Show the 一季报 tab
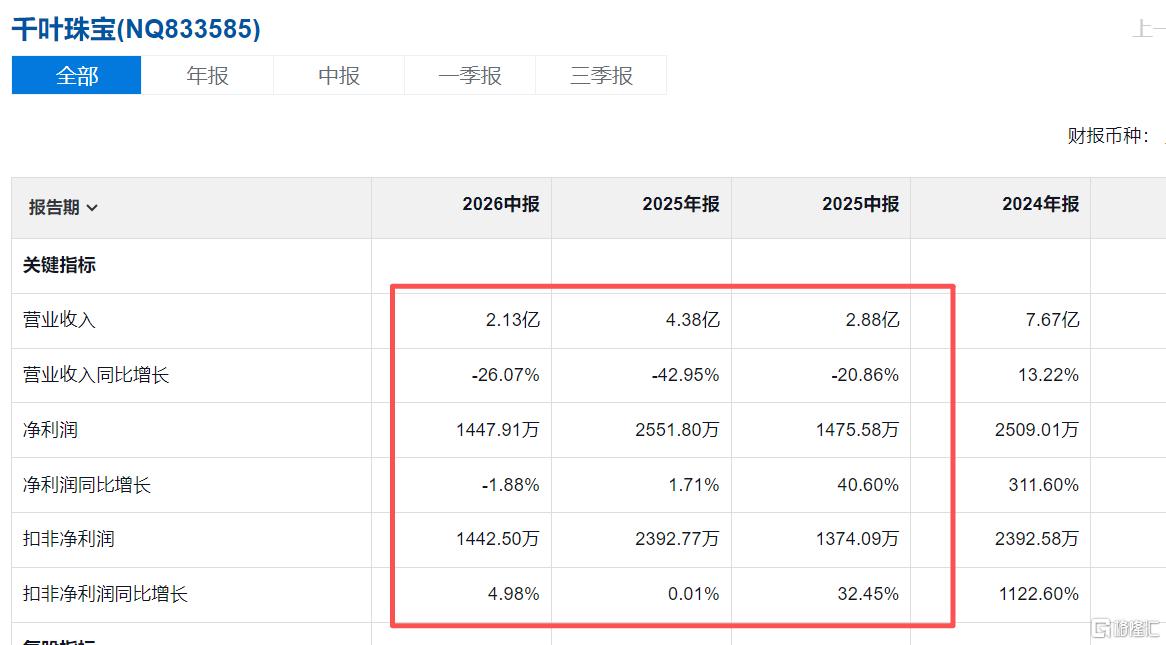The height and width of the screenshot is (645, 1166). pos(470,75)
